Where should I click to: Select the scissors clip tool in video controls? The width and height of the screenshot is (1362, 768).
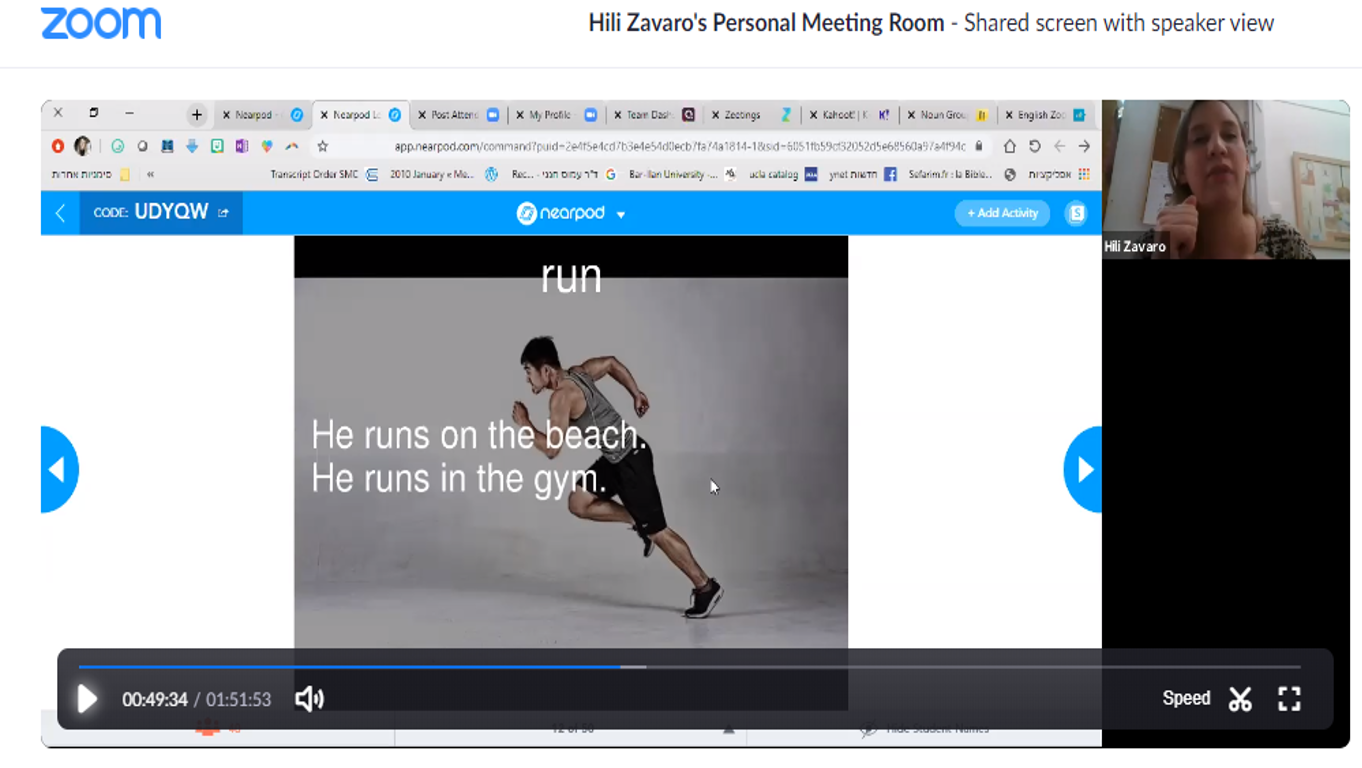1240,698
